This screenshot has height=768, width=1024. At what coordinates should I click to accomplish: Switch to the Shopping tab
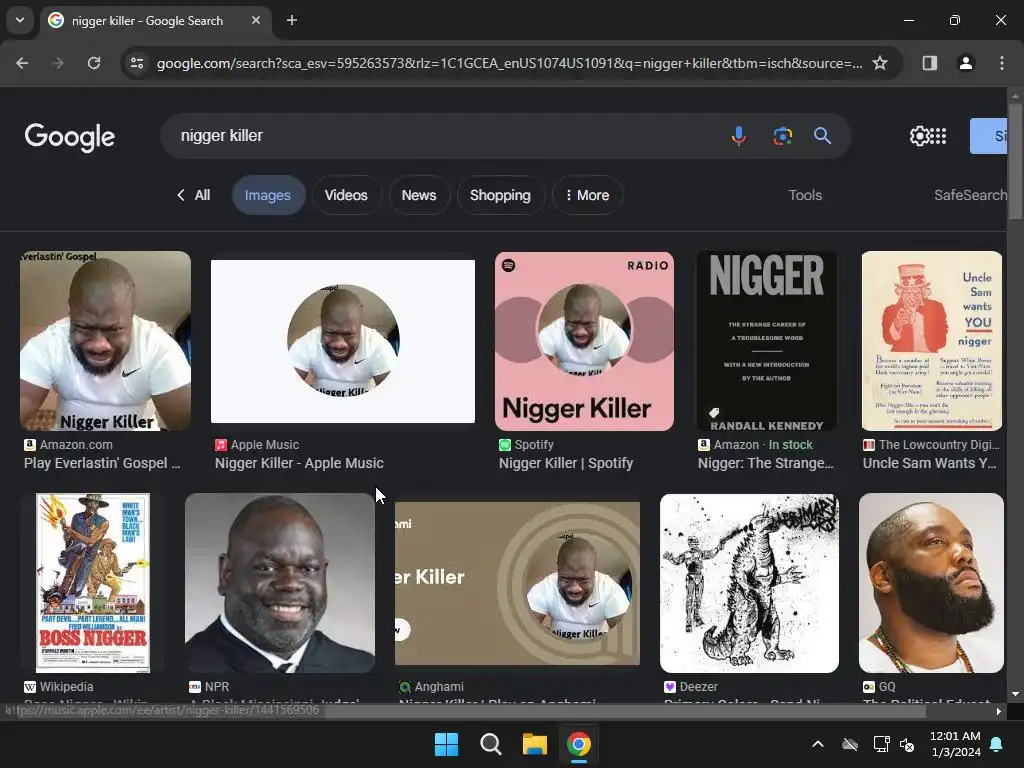[x=500, y=195]
